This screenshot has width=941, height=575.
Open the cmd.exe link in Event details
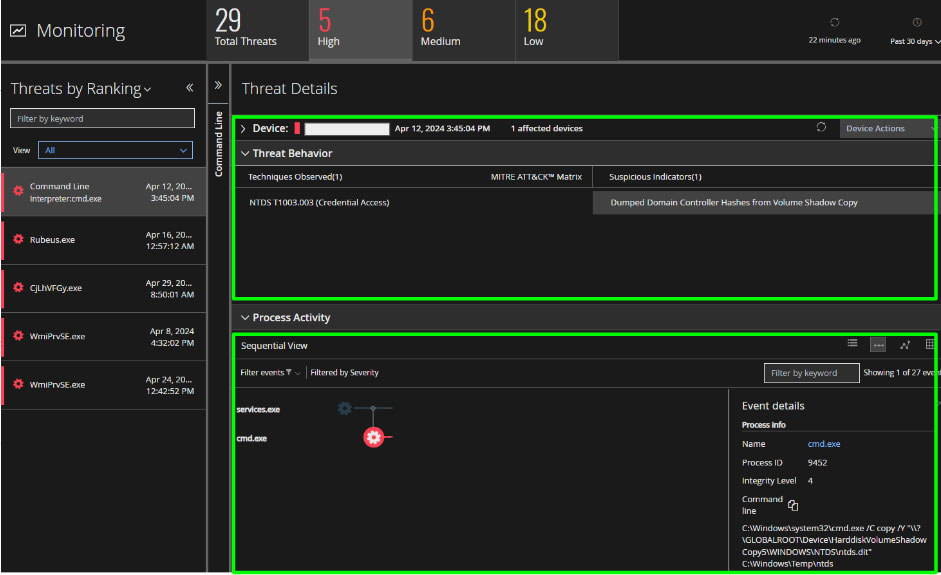823,444
